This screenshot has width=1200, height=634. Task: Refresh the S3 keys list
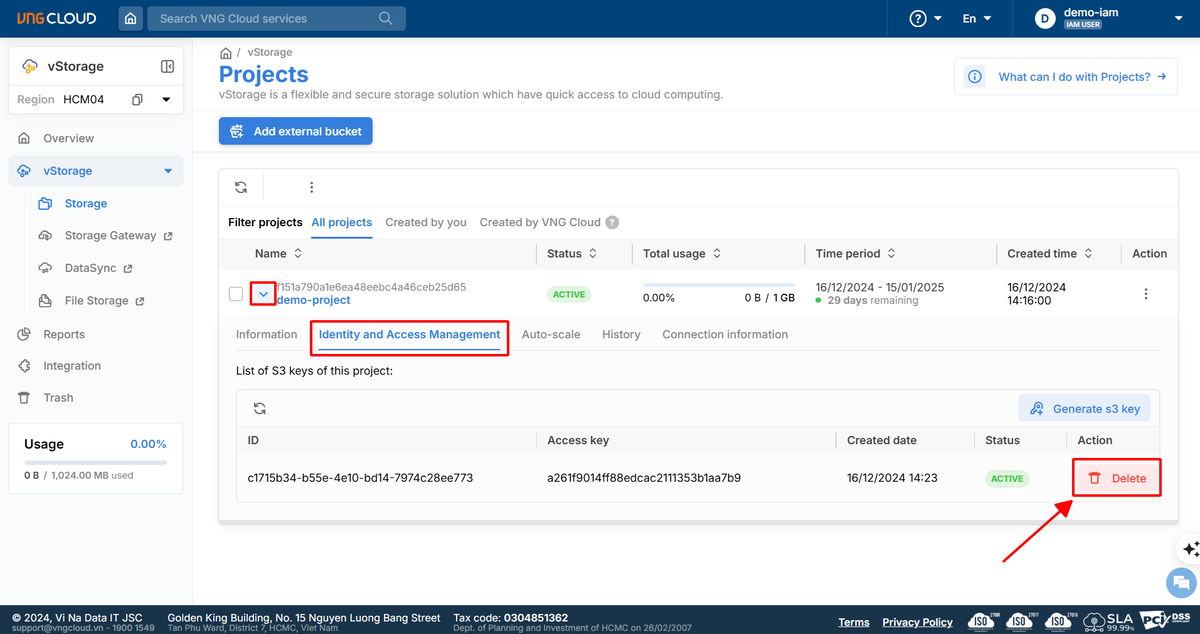coord(260,408)
